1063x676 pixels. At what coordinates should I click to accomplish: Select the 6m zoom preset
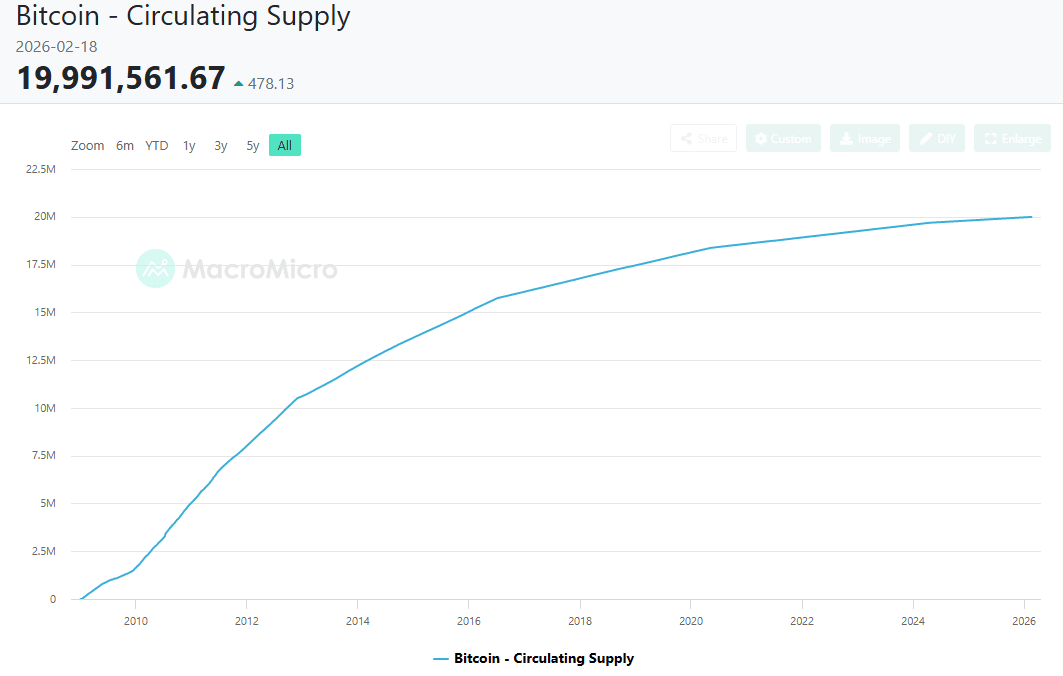[124, 145]
